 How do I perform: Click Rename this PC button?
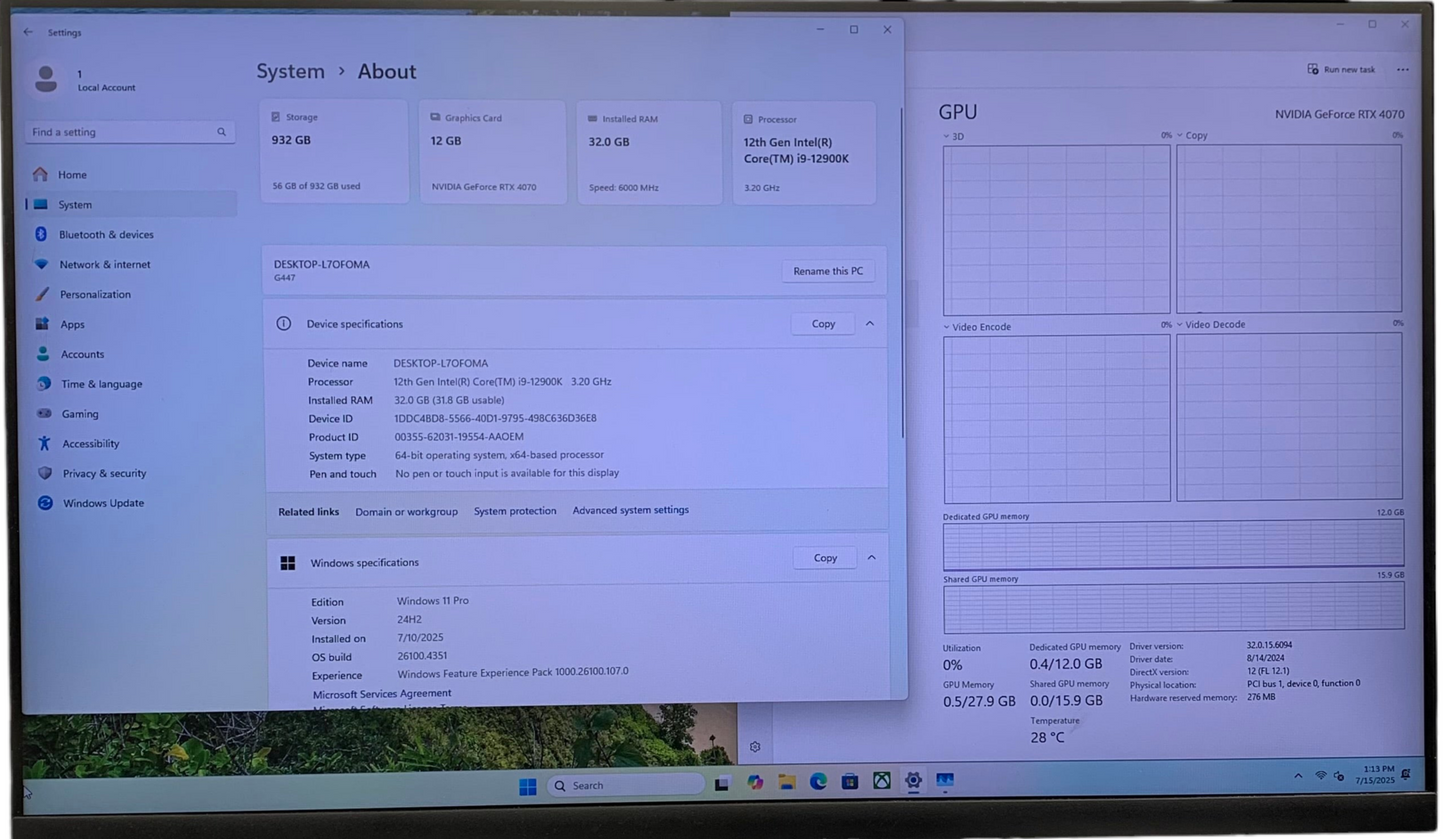click(x=828, y=271)
